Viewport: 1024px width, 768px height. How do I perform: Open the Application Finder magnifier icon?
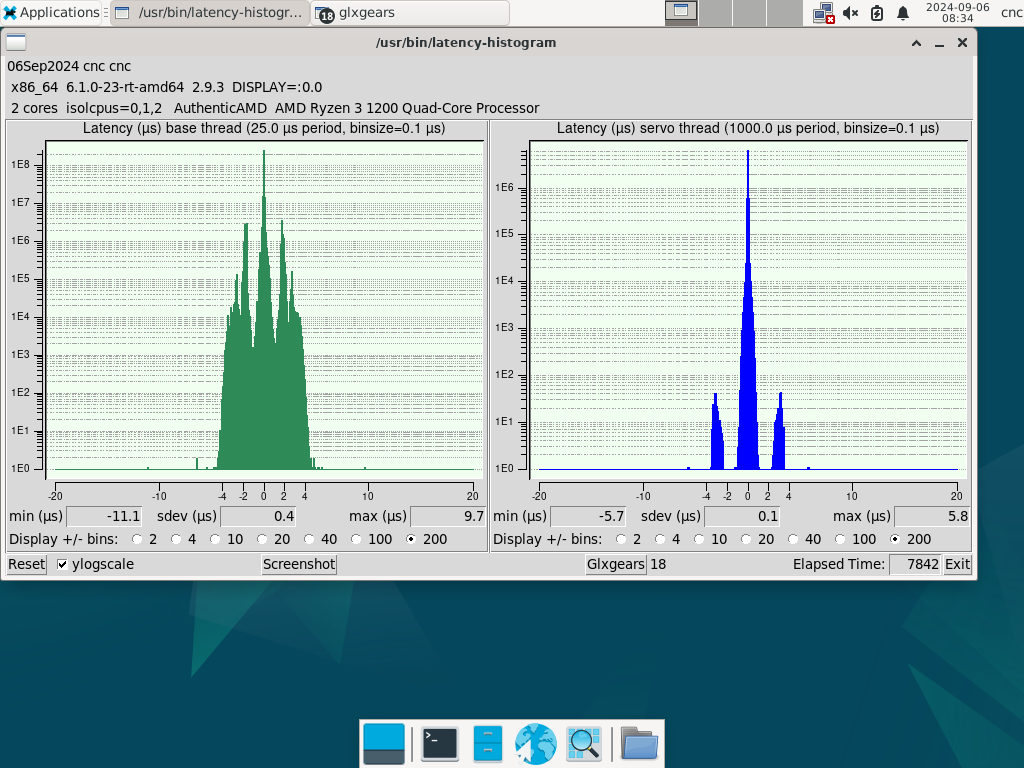click(583, 744)
